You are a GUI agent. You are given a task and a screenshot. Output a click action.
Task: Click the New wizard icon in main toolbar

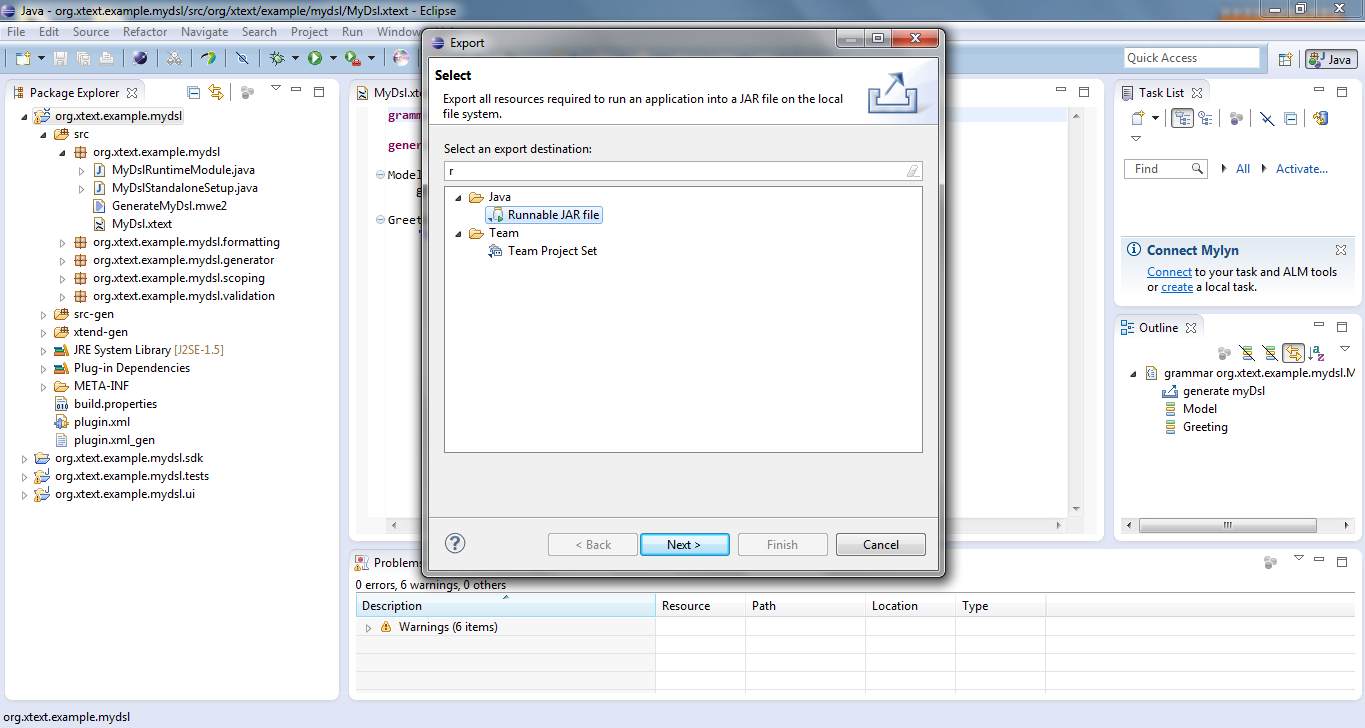(x=21, y=58)
